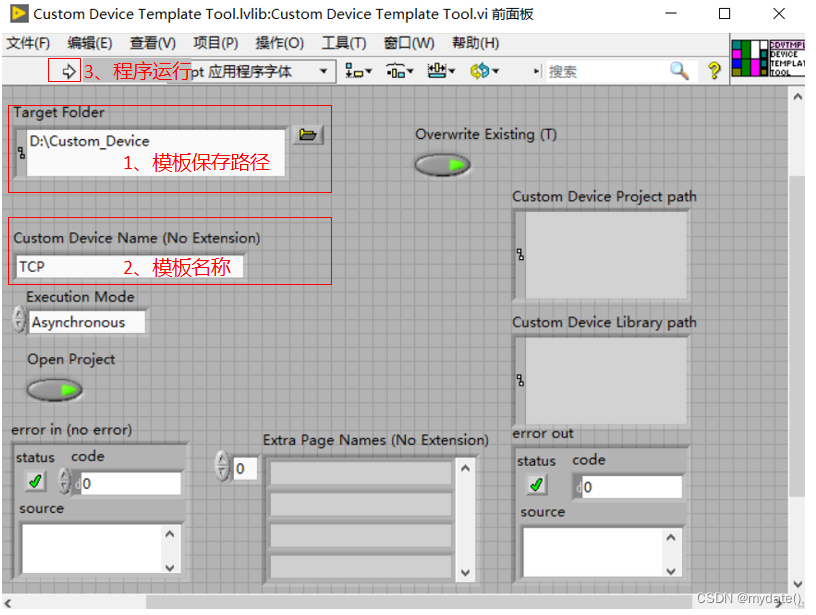
Task: Show context help with question mark icon
Action: (x=715, y=71)
